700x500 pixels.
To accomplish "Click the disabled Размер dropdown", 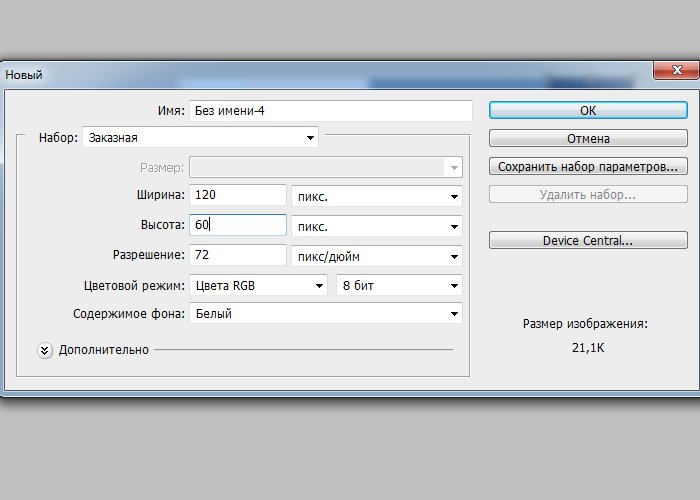I will pos(325,167).
